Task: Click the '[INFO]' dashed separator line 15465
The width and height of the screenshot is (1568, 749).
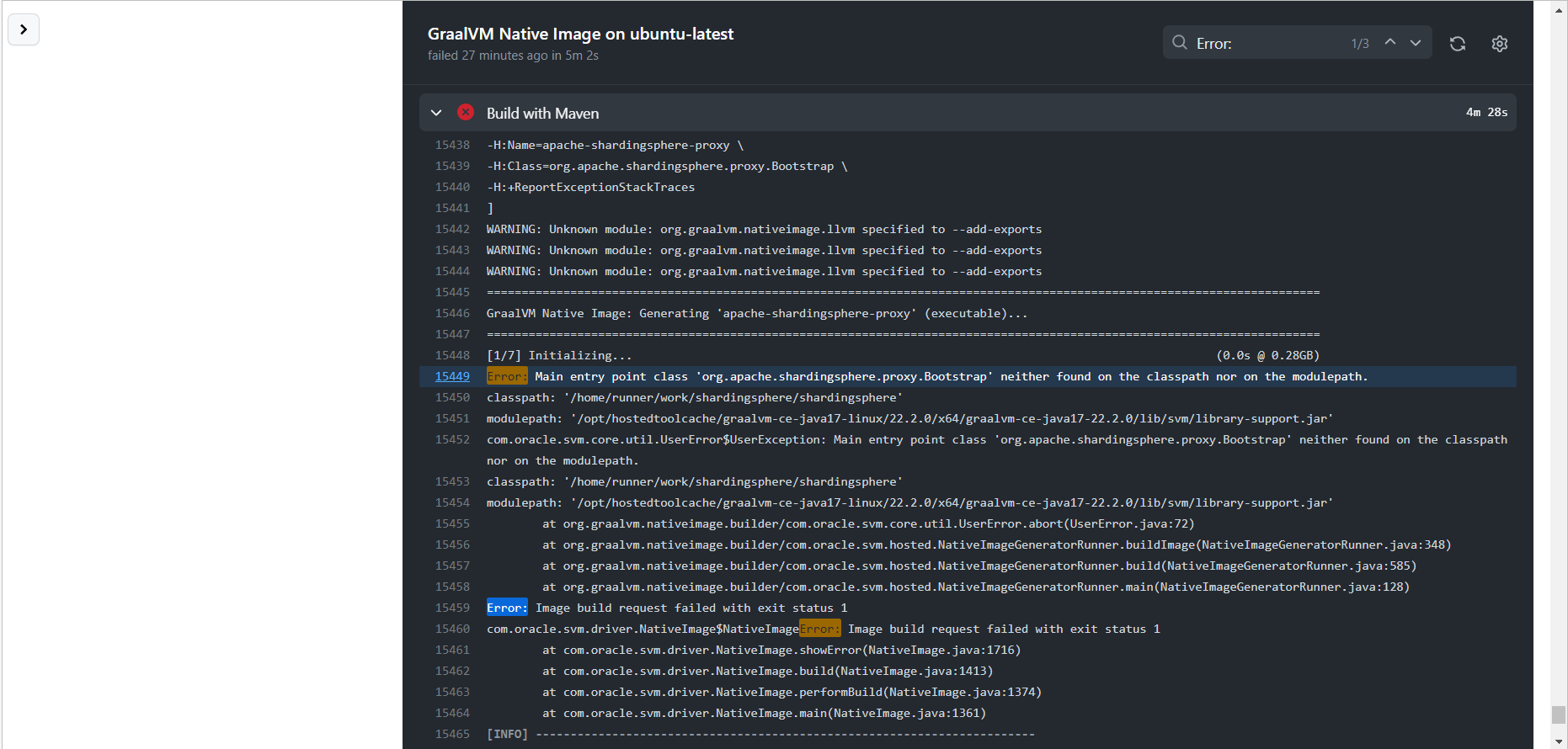Action: click(760, 734)
